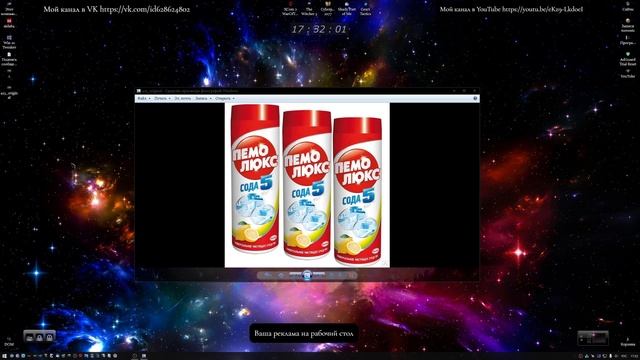Open The Witcher 3 desktop shortcut
The width and height of the screenshot is (640, 360).
tap(309, 9)
